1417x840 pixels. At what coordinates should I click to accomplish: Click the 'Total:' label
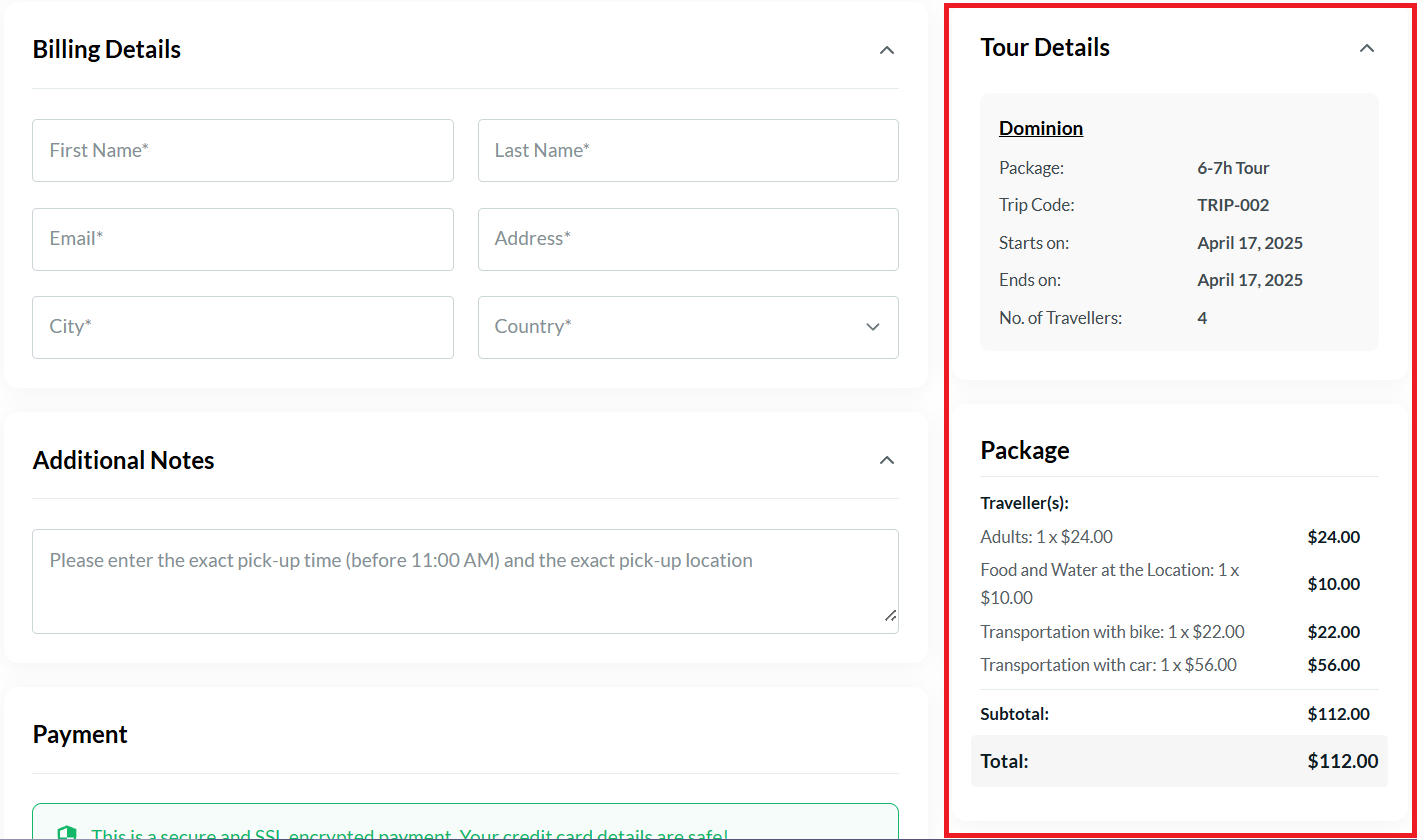pos(1004,761)
